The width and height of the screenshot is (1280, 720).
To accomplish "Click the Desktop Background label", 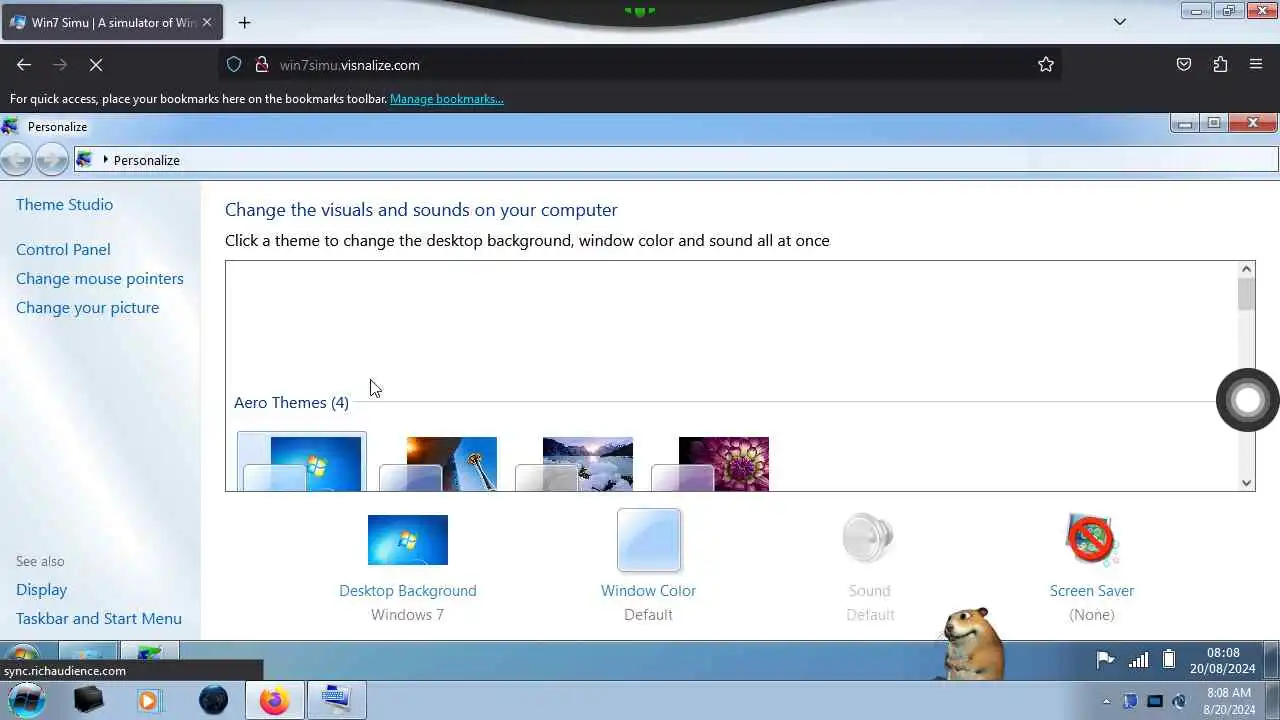I will tap(408, 590).
